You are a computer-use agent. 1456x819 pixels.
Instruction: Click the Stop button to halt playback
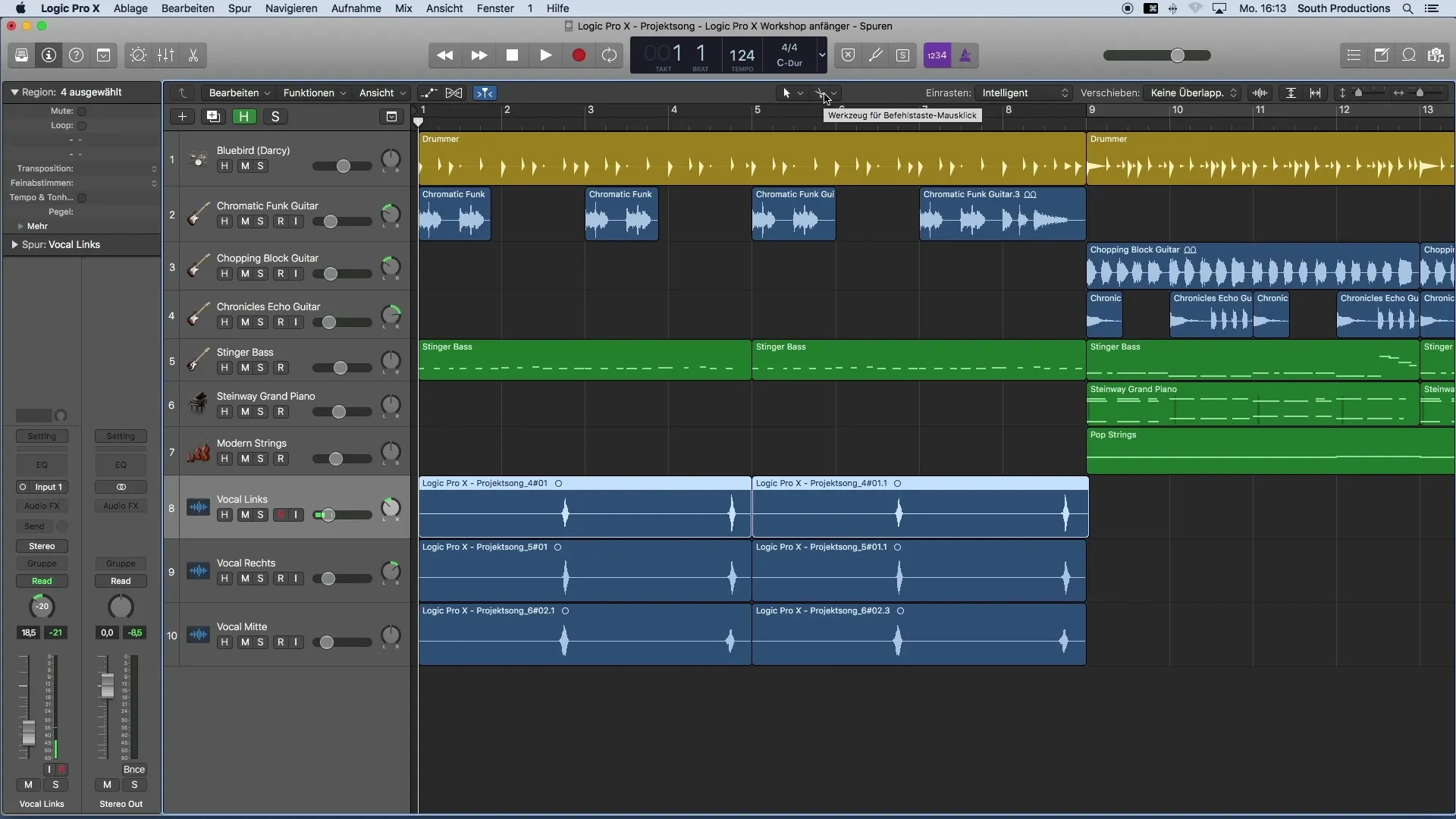tap(512, 55)
